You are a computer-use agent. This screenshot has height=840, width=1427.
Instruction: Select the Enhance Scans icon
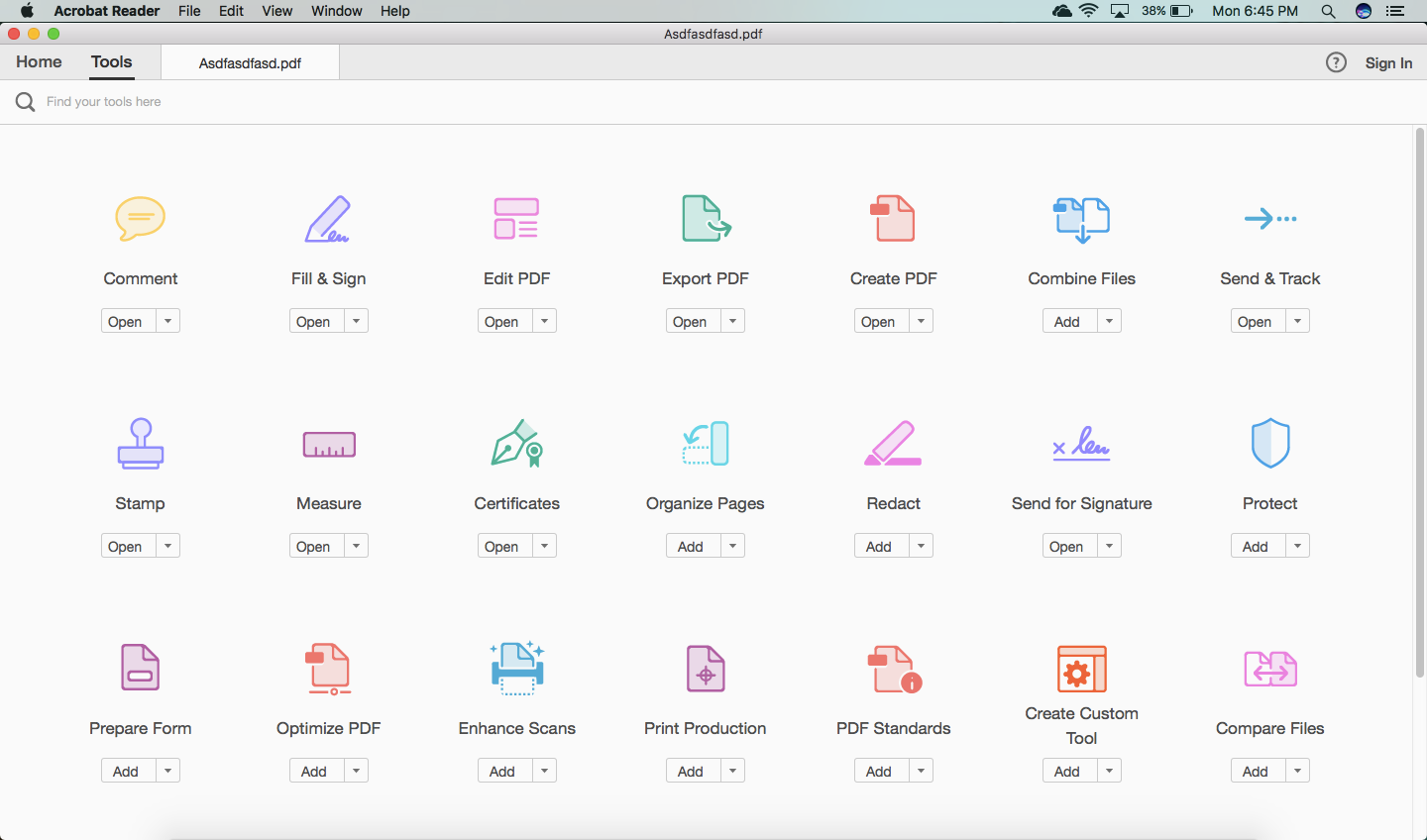click(516, 669)
